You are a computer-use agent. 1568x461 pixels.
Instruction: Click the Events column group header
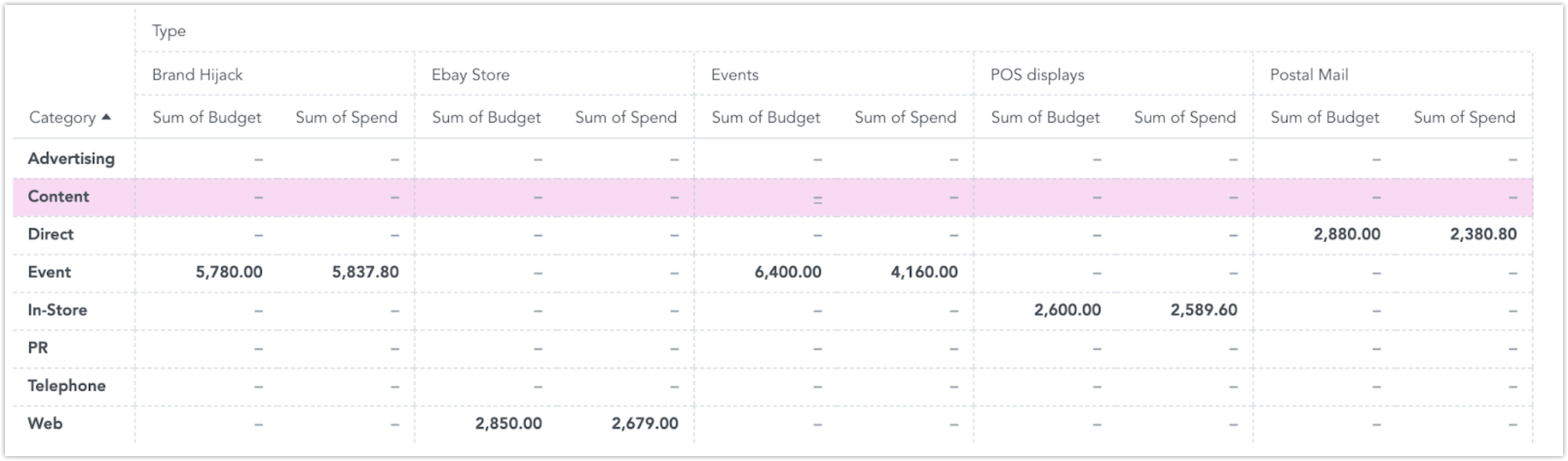735,75
